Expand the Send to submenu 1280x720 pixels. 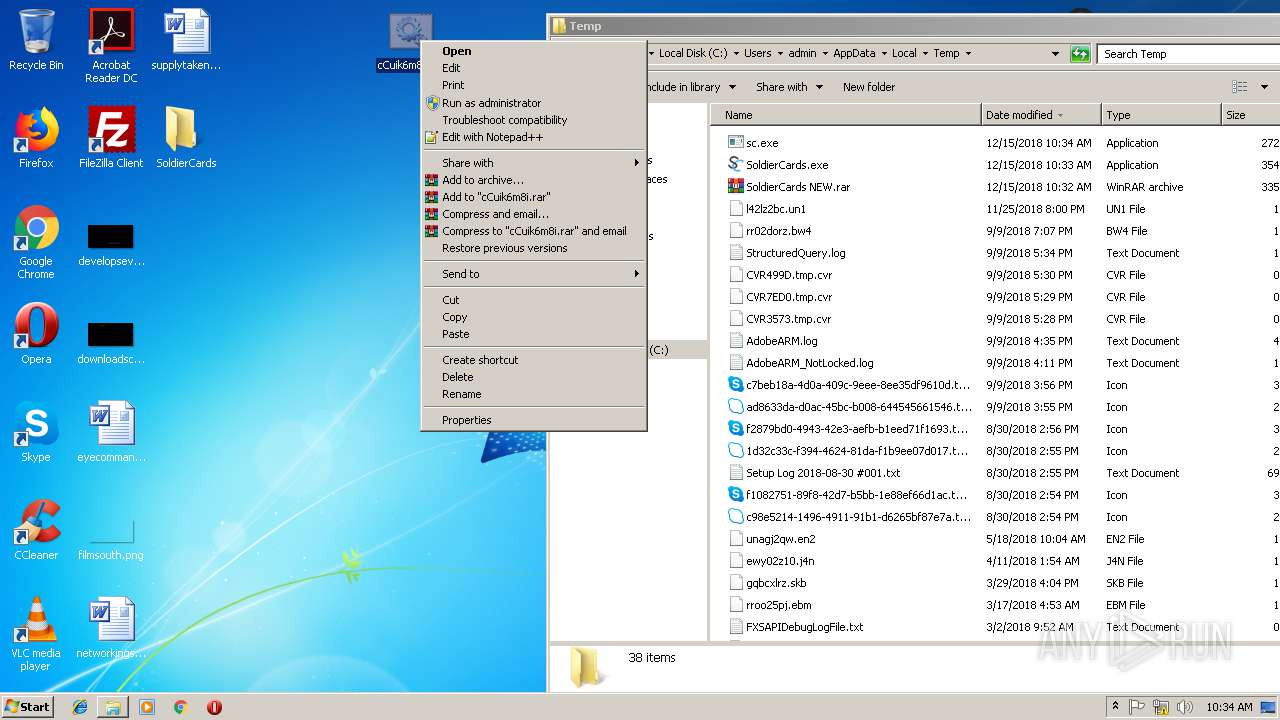533,274
